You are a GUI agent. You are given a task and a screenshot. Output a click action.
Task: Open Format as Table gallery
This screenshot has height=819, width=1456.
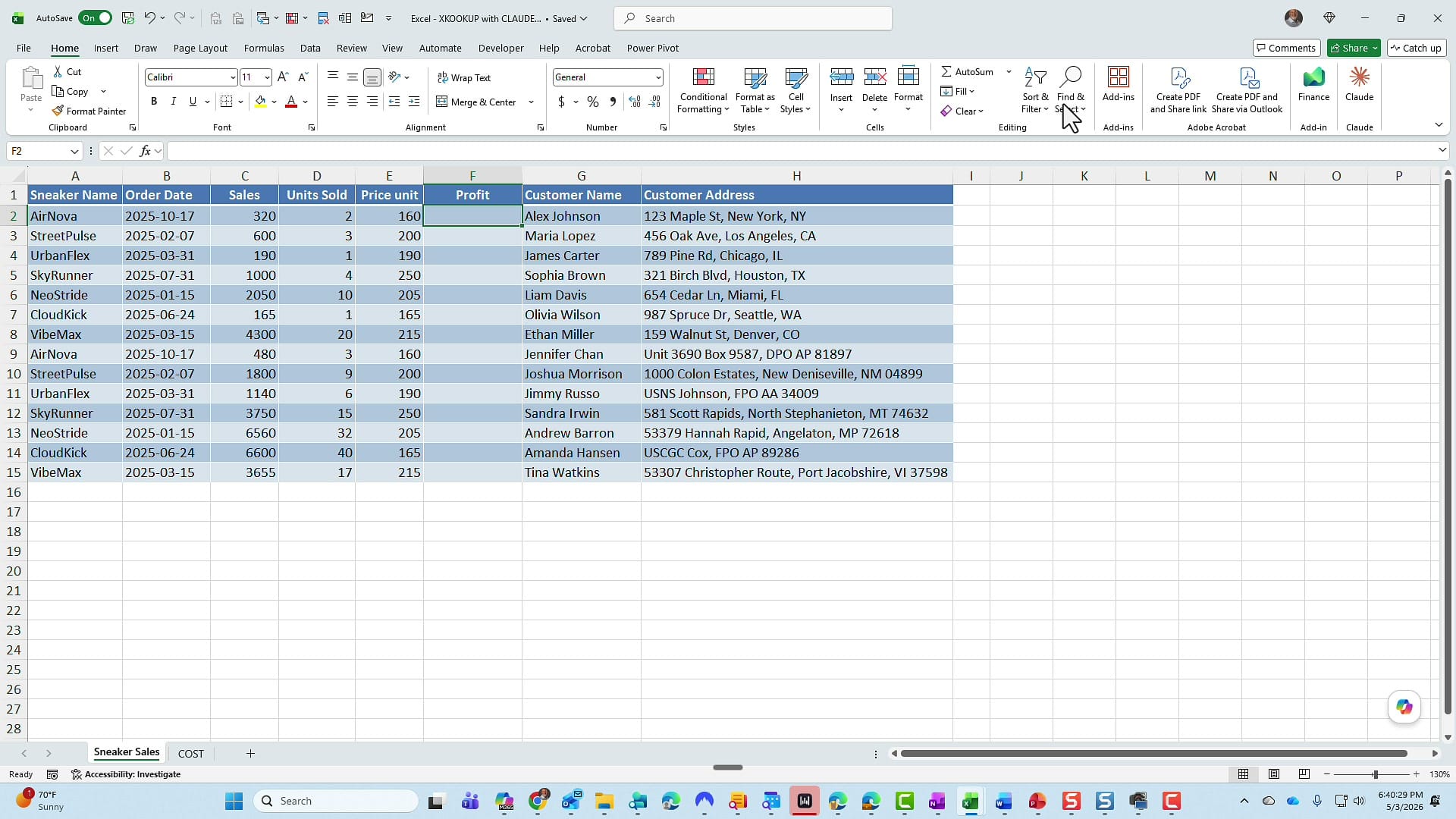click(755, 91)
